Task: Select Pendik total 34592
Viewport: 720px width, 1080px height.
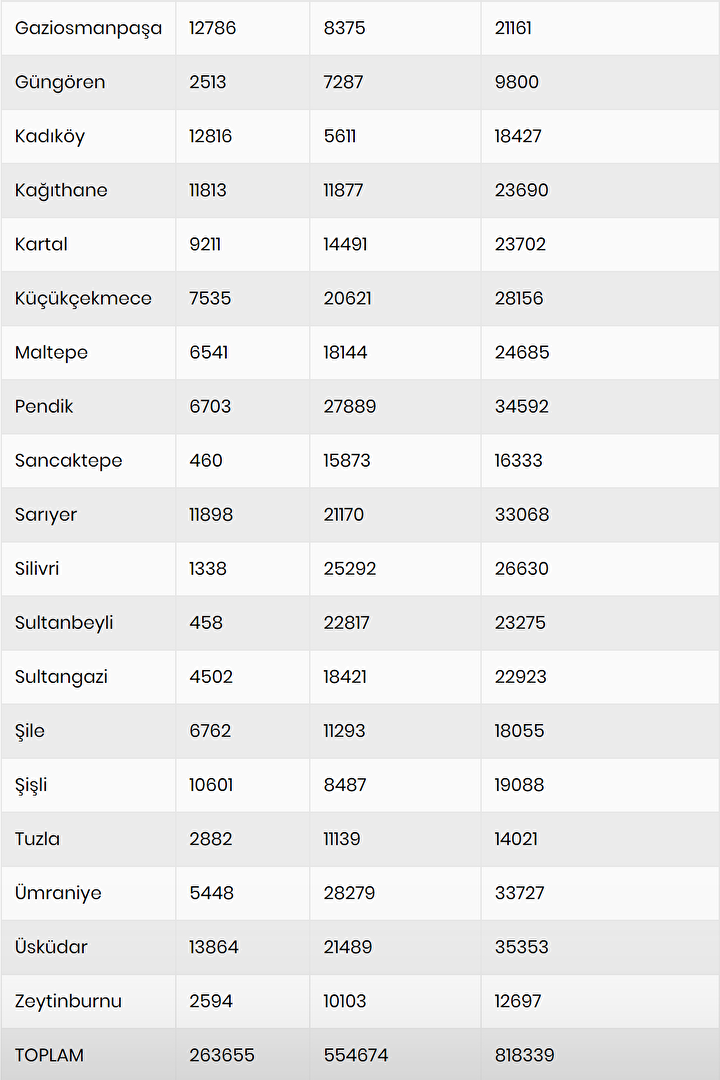Action: tap(521, 406)
